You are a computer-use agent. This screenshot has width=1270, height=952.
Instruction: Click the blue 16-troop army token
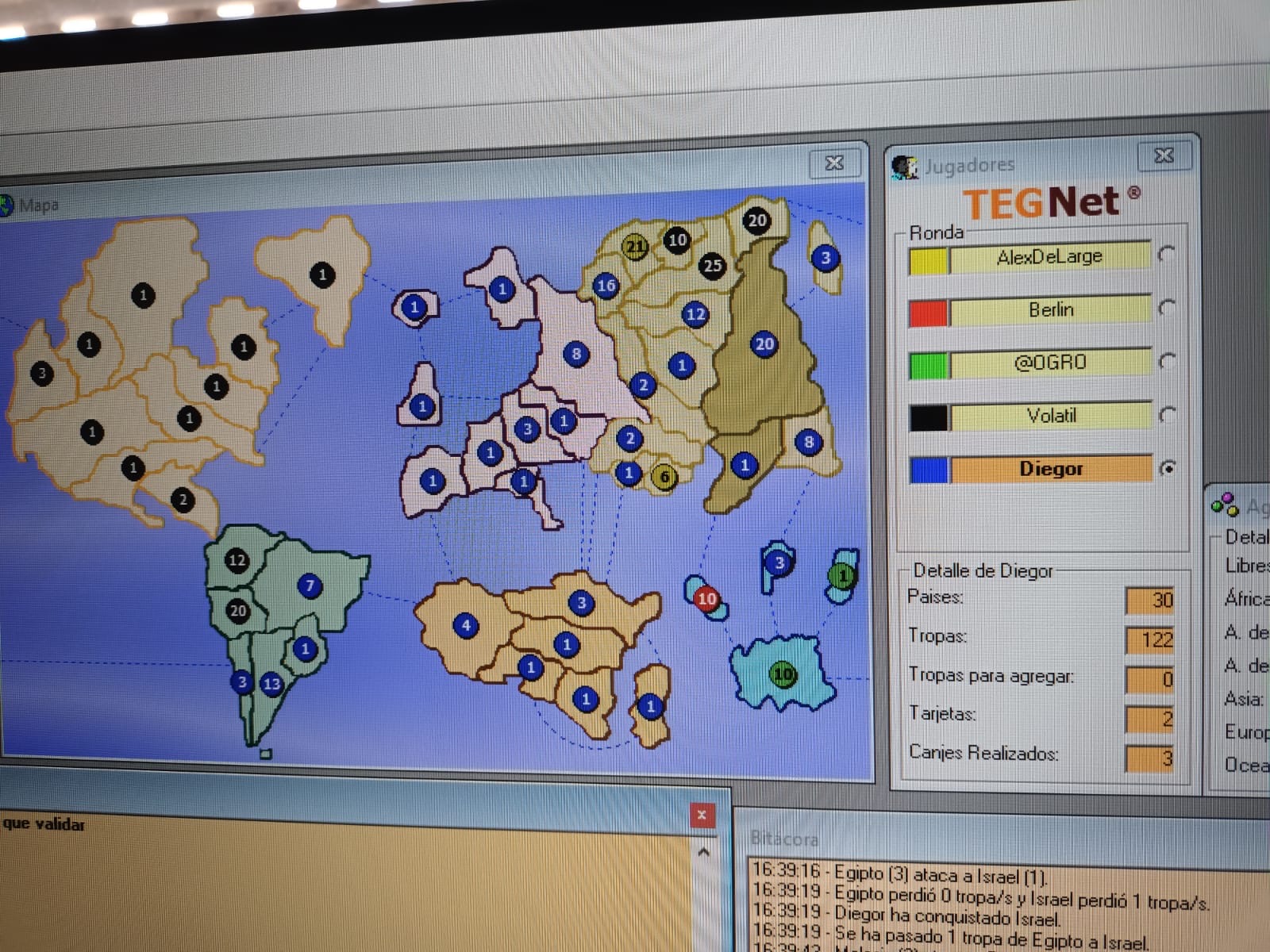pyautogui.click(x=606, y=286)
